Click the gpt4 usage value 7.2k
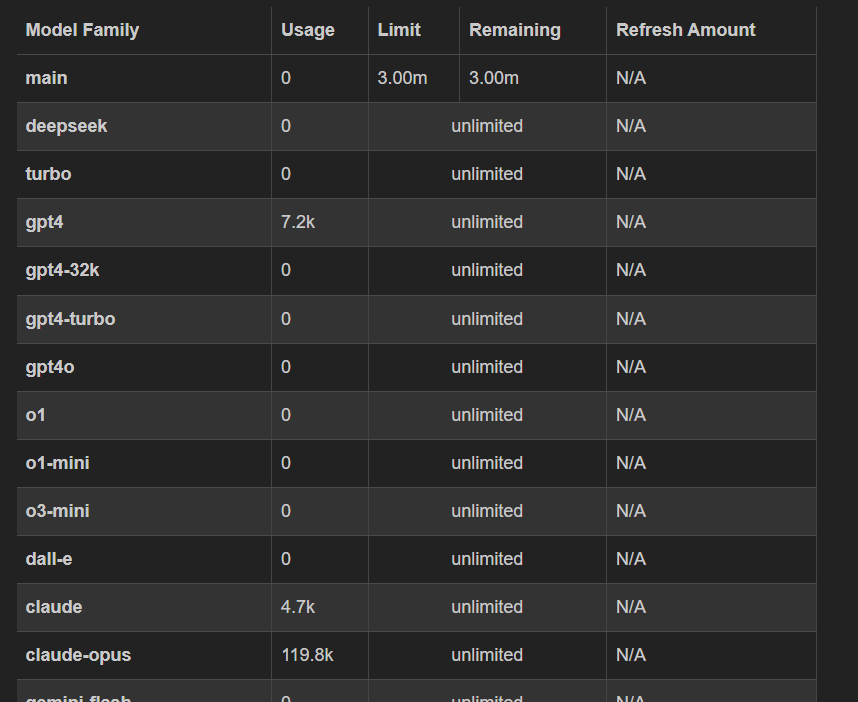Image resolution: width=858 pixels, height=702 pixels. pyautogui.click(x=298, y=222)
